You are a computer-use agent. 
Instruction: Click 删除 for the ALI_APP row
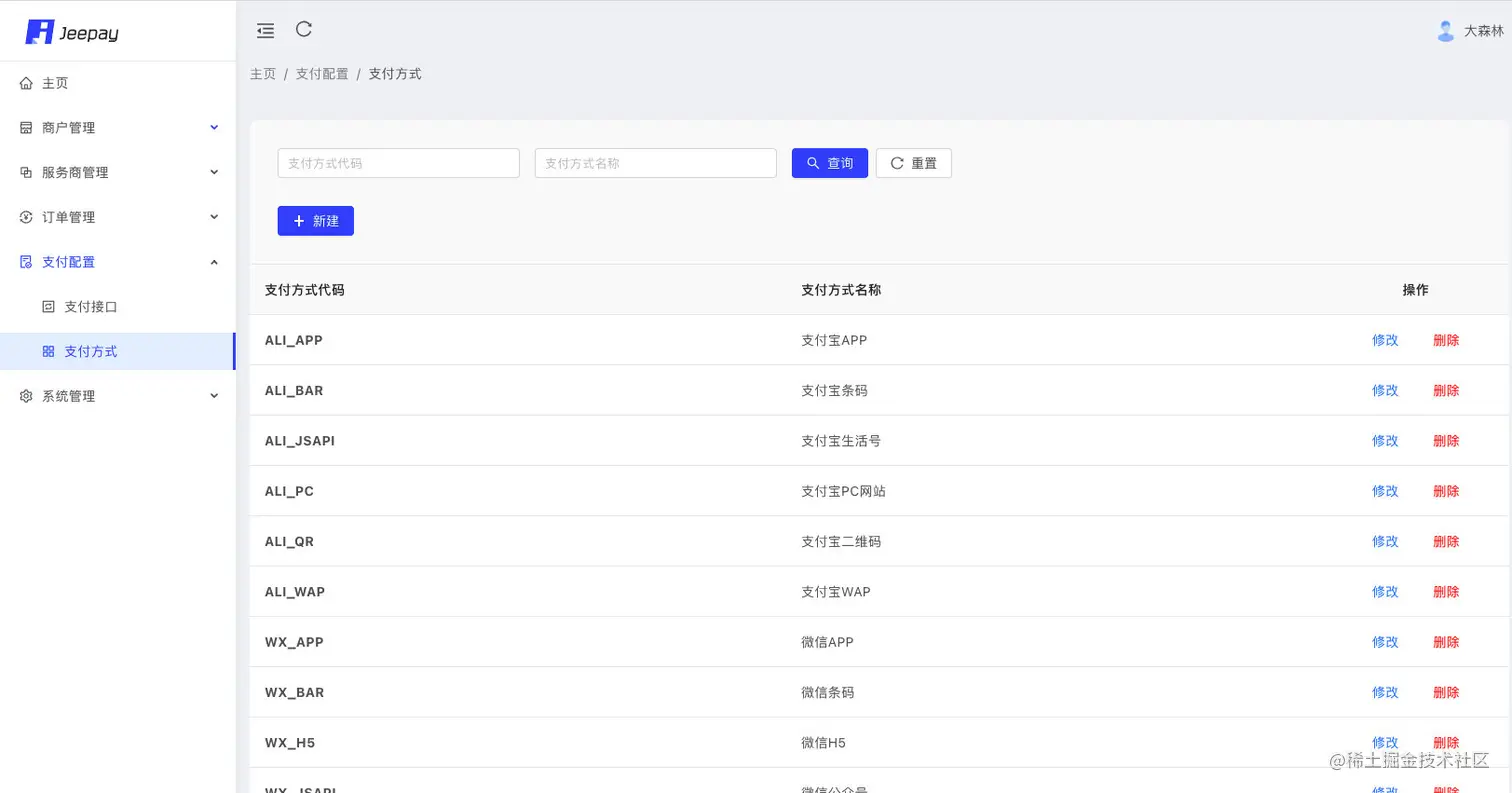click(x=1446, y=340)
